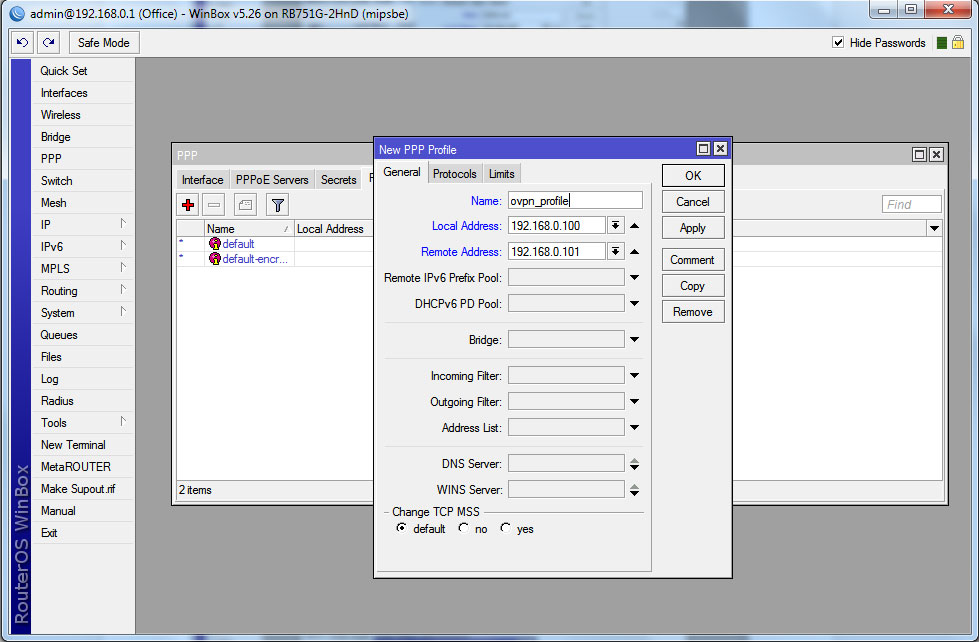
Task: Open the Bridge dropdown list
Action: click(634, 340)
